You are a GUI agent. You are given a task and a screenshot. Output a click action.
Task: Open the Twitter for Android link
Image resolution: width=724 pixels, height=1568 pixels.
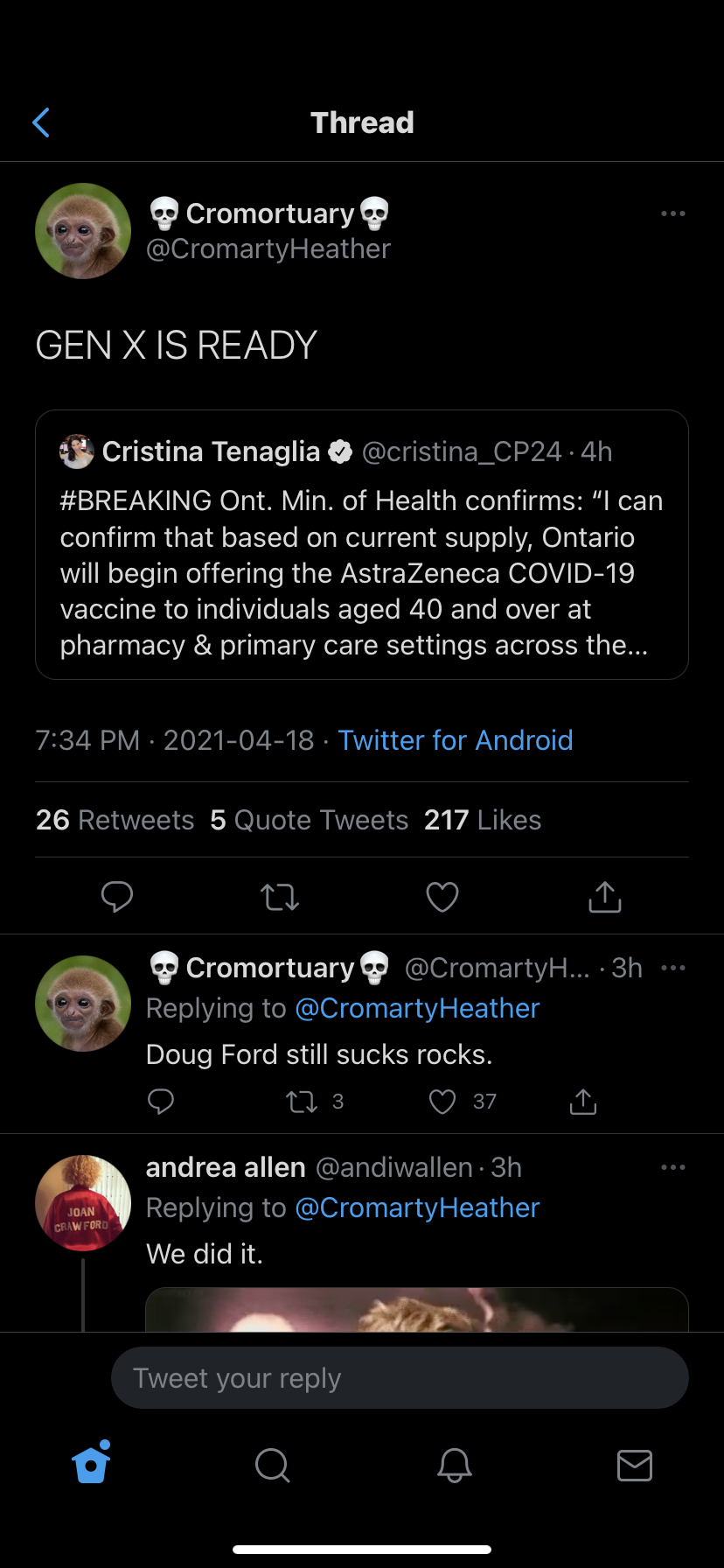pyautogui.click(x=455, y=740)
